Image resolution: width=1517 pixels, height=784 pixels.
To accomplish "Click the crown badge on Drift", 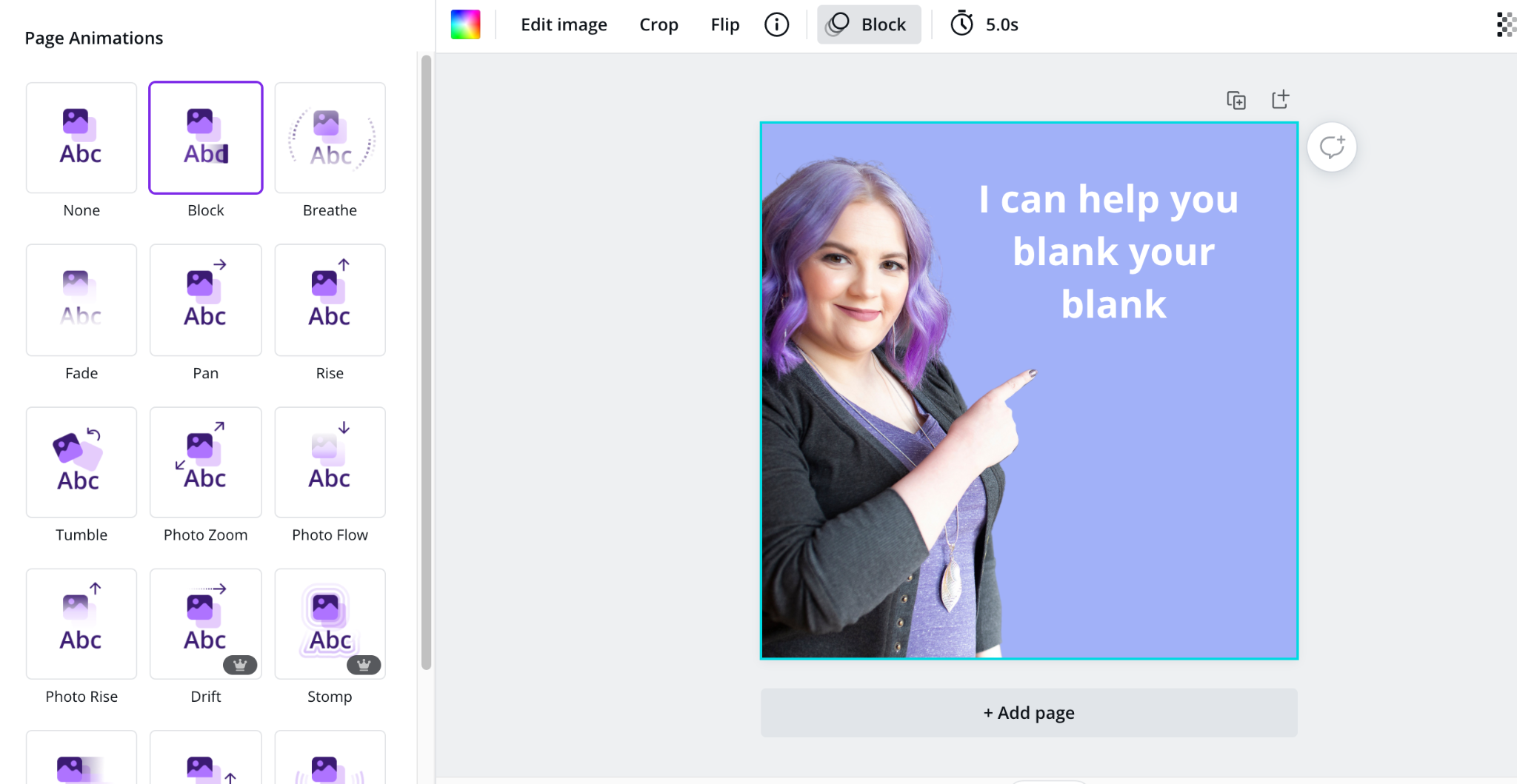I will coord(240,665).
